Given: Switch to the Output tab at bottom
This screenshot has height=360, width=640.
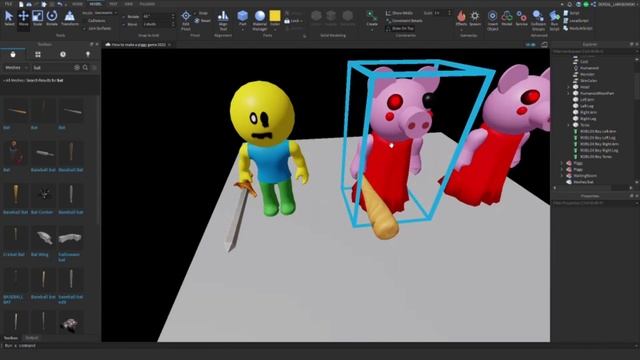Looking at the screenshot, I should pos(31,338).
